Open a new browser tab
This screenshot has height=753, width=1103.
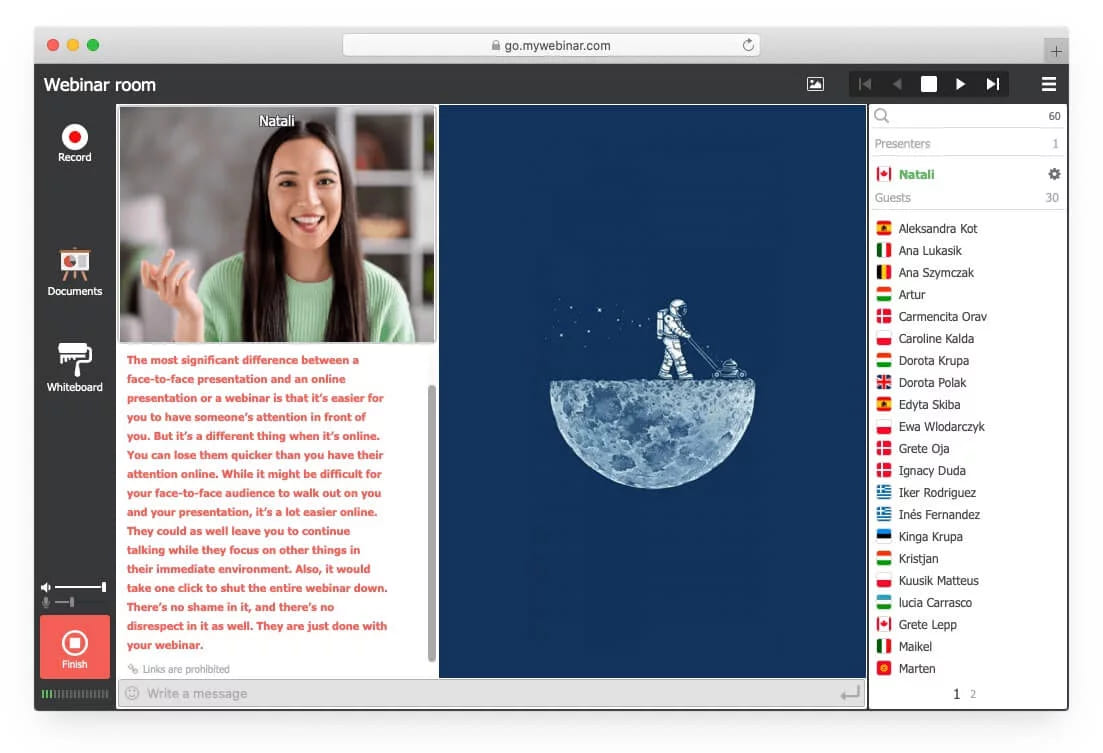click(1056, 51)
